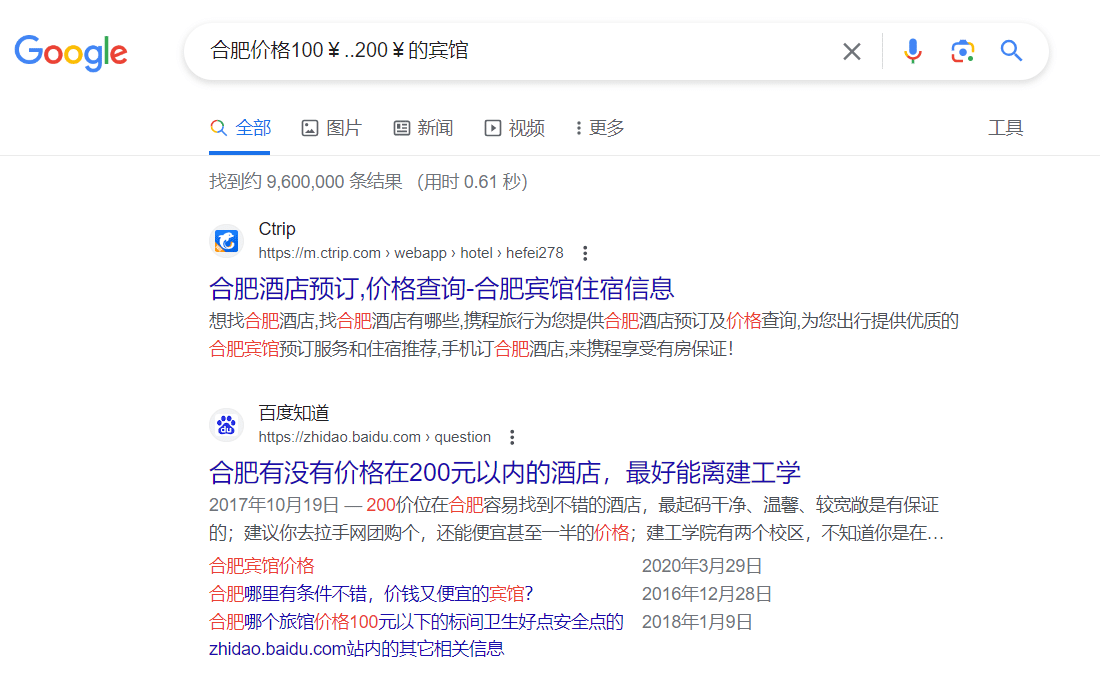Image resolution: width=1100 pixels, height=686 pixels.
Task: Start voice search with the microphone icon
Action: pos(913,51)
